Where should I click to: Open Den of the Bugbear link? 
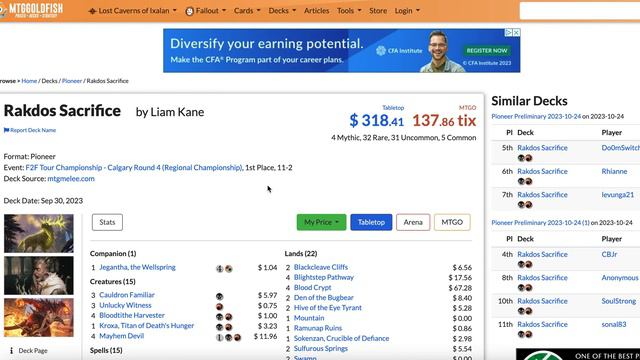click(x=324, y=298)
